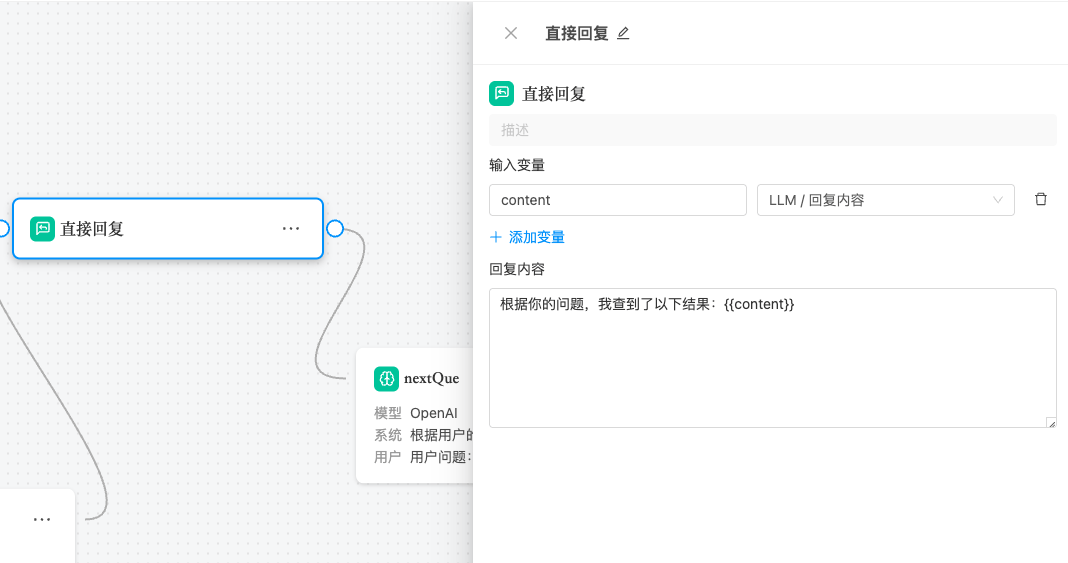Click the 系统 prompt row in nextQue node
Screen dimensions: 1068x563
(x=423, y=435)
